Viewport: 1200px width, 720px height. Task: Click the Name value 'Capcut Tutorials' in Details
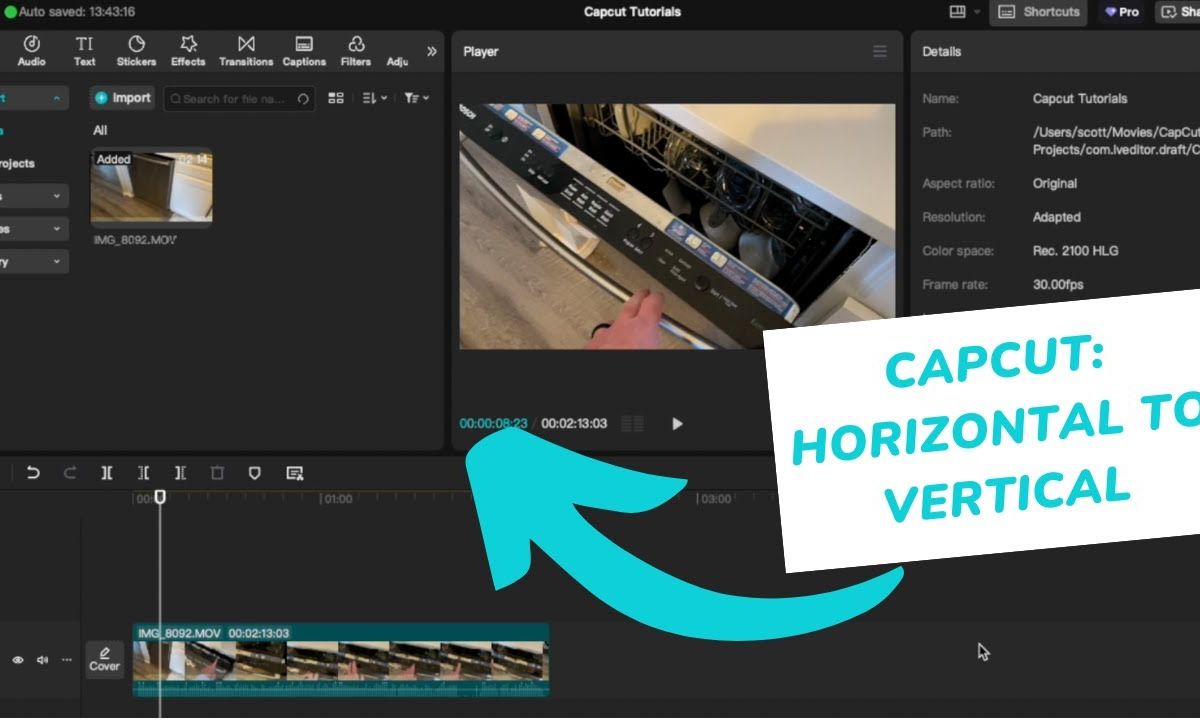point(1080,99)
